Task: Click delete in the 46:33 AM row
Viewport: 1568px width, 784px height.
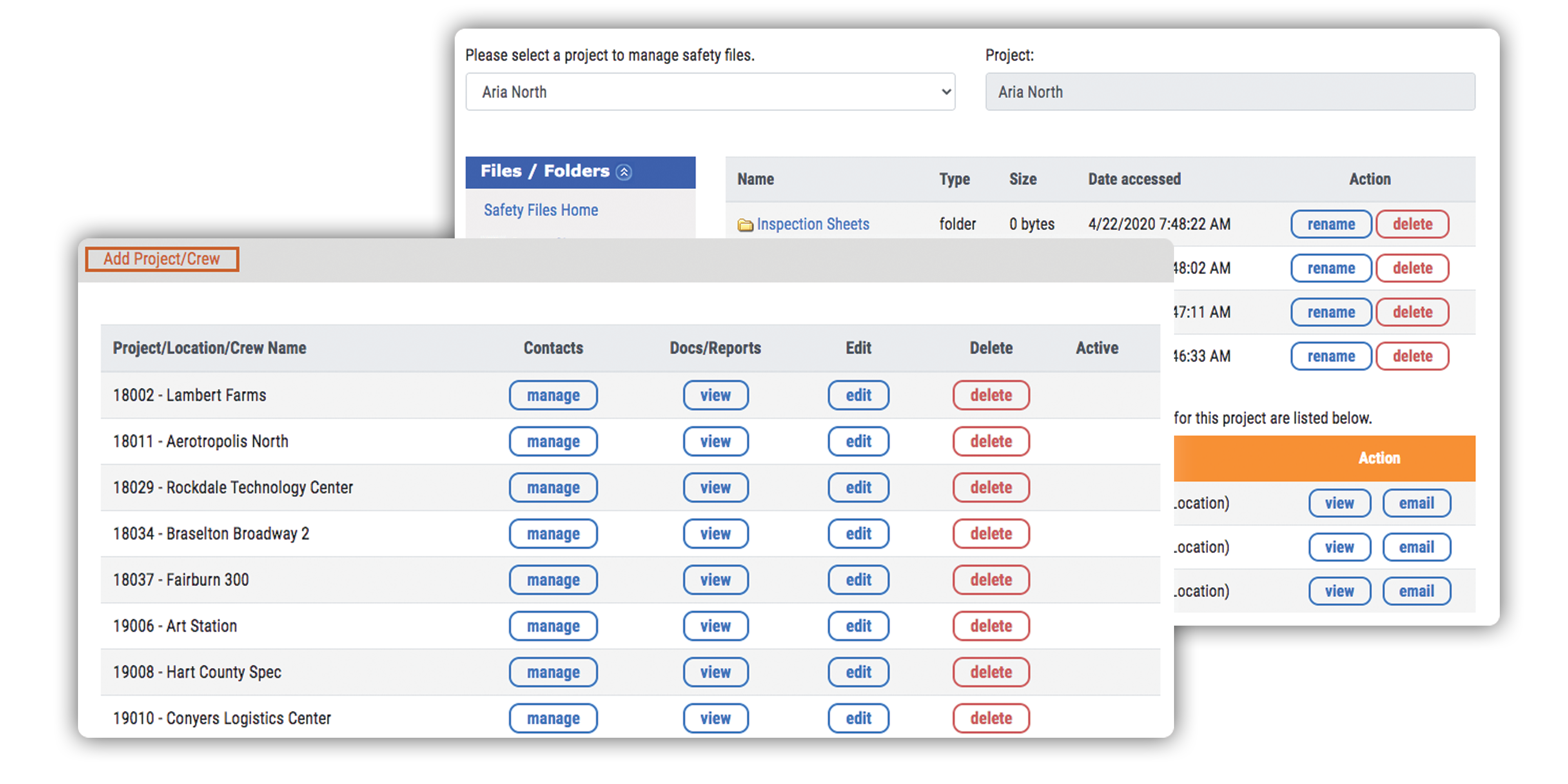Action: pos(1412,356)
